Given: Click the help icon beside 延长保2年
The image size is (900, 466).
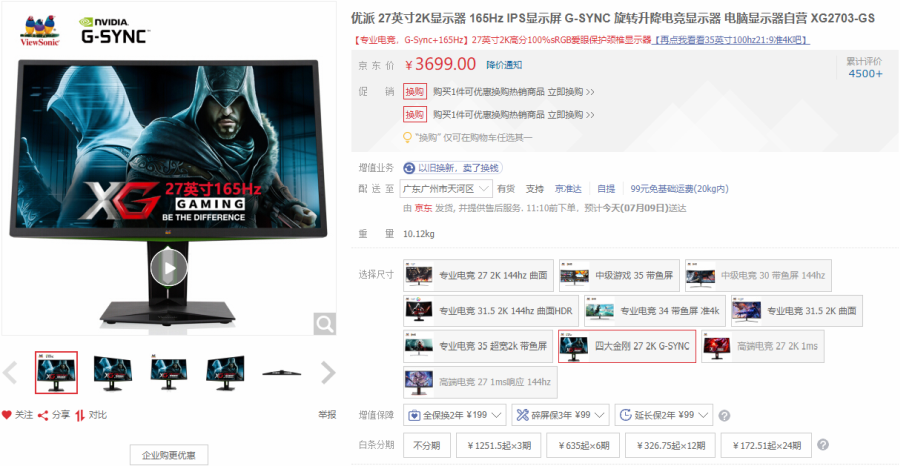Looking at the screenshot, I should 724,415.
